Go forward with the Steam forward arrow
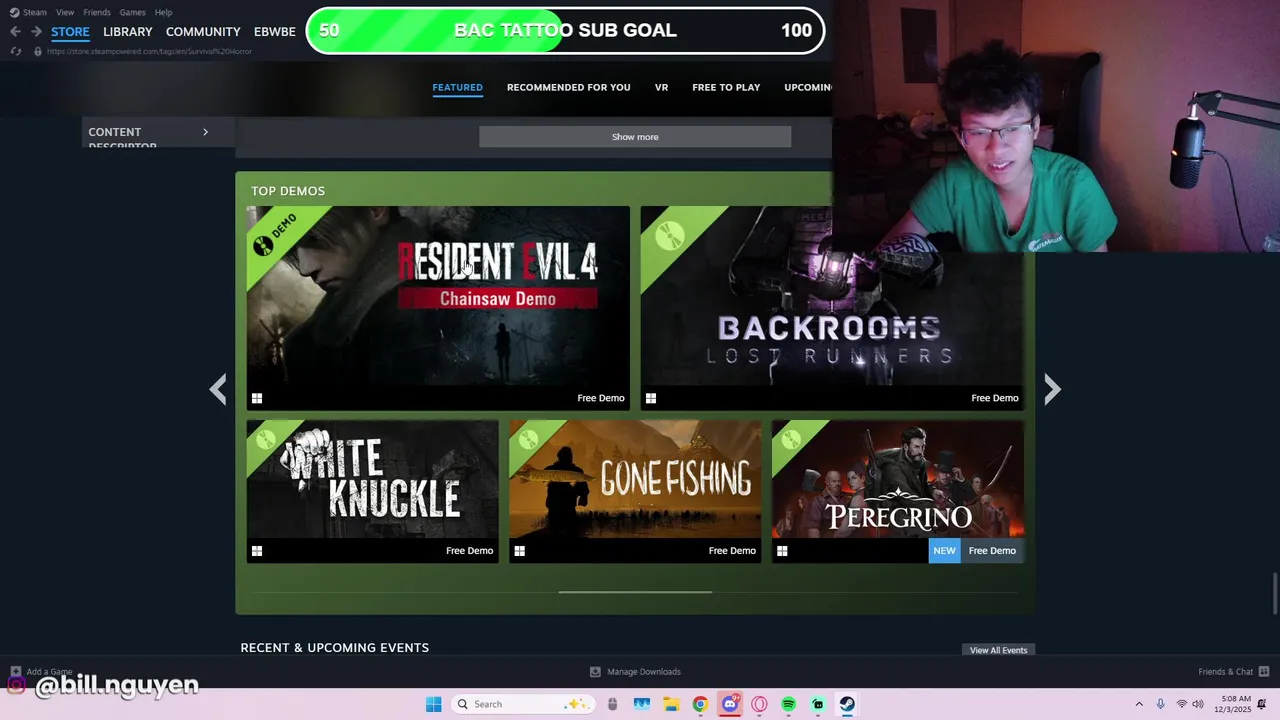The height and width of the screenshot is (720, 1280). 36,32
